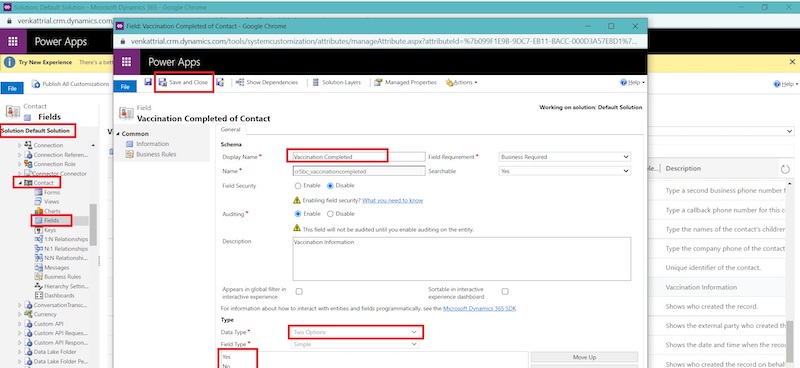Click the lock icon in field window address bar

tap(123, 41)
